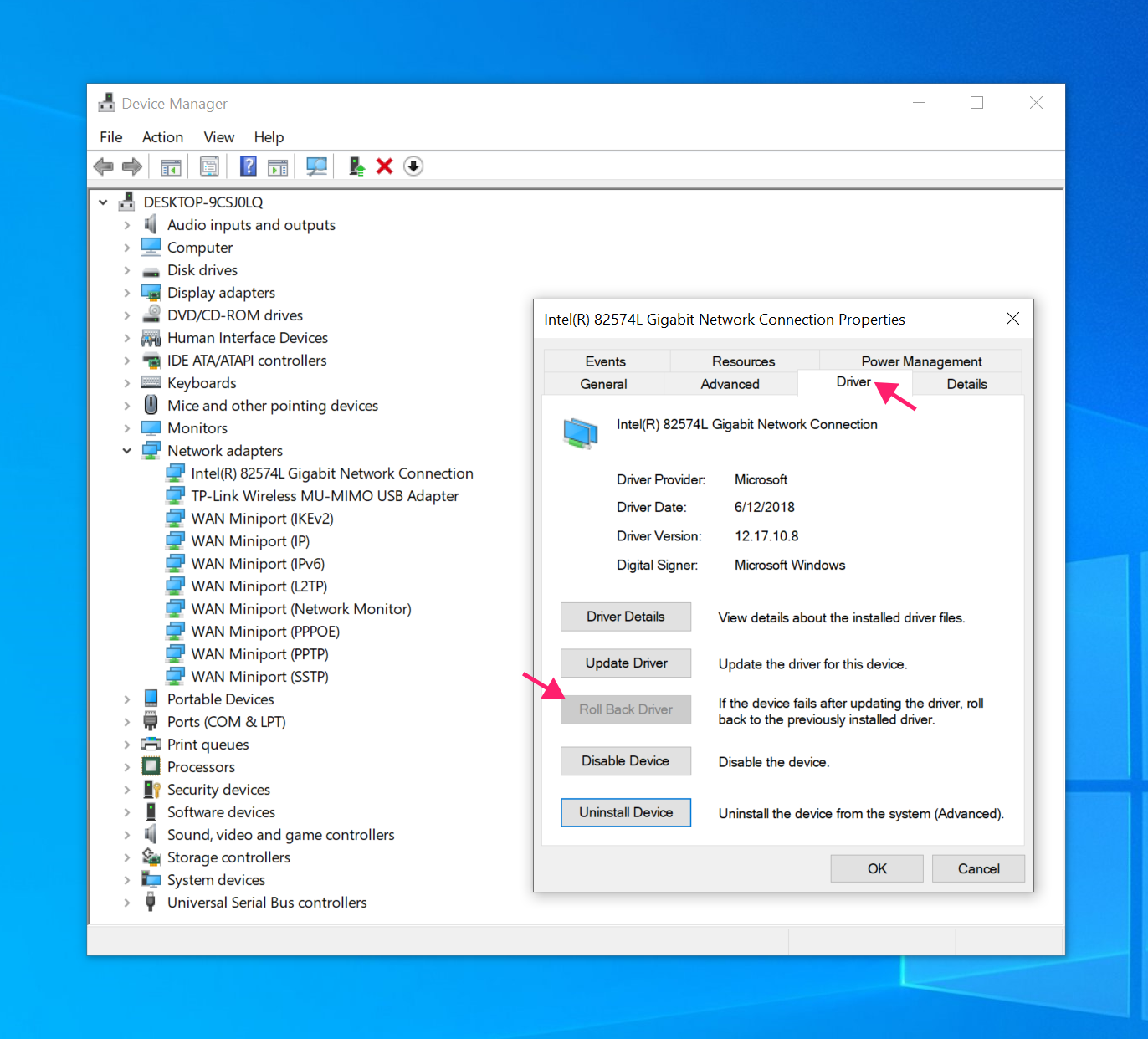Select Mice and other pointing devices icon
This screenshot has height=1039, width=1148.
pos(151,405)
